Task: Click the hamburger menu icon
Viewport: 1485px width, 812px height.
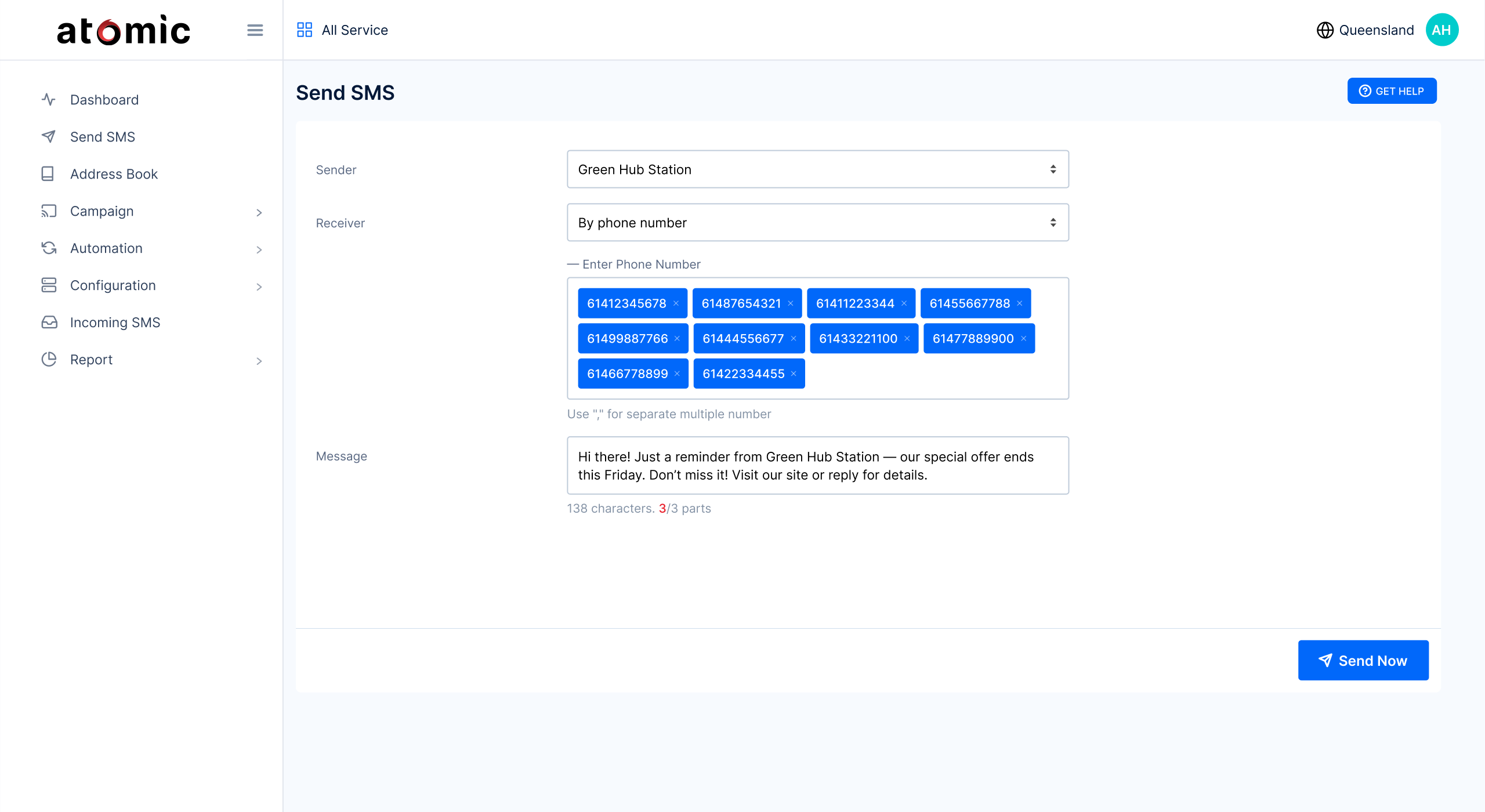Action: tap(255, 30)
